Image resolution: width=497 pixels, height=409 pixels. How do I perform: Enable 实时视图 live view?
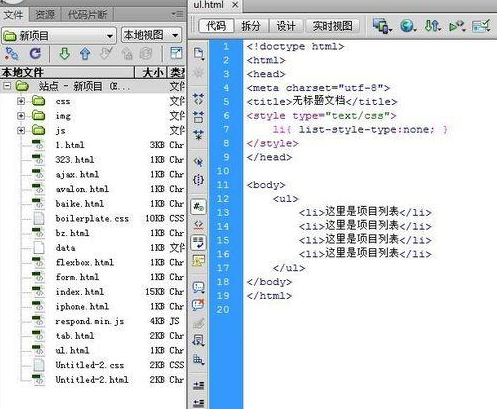click(332, 26)
